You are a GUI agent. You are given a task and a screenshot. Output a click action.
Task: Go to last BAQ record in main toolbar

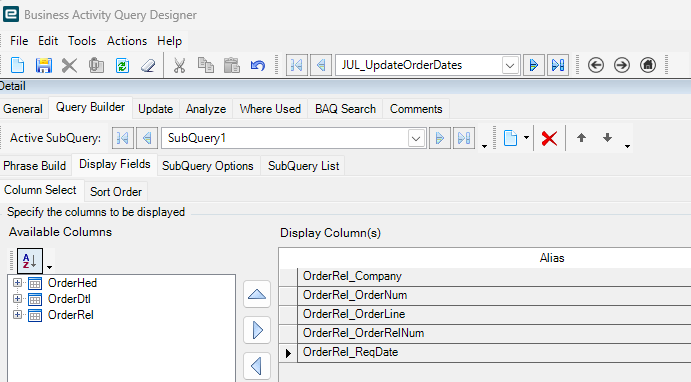point(557,65)
